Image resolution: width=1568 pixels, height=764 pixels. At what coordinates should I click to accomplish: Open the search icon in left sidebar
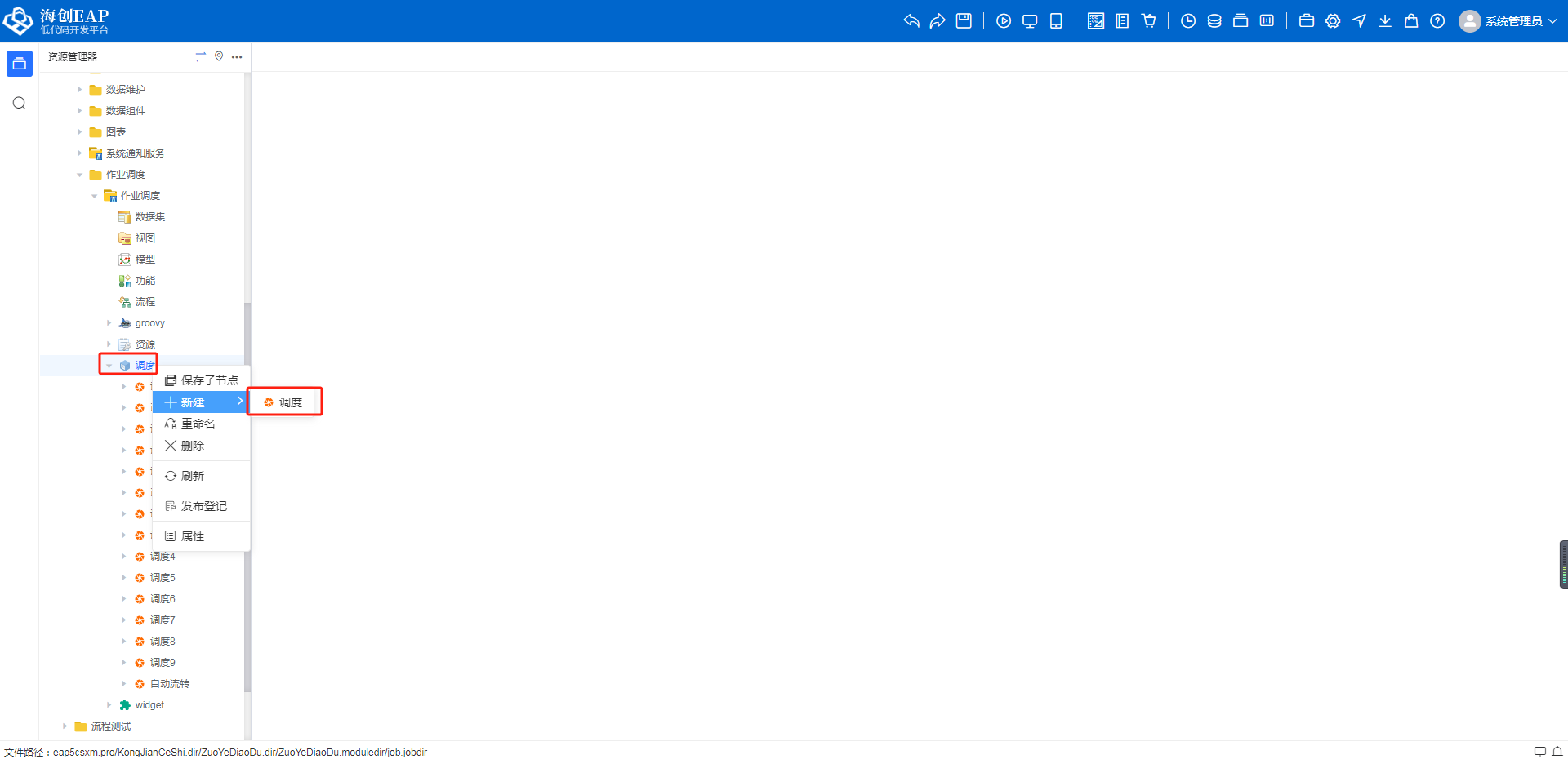tap(20, 103)
